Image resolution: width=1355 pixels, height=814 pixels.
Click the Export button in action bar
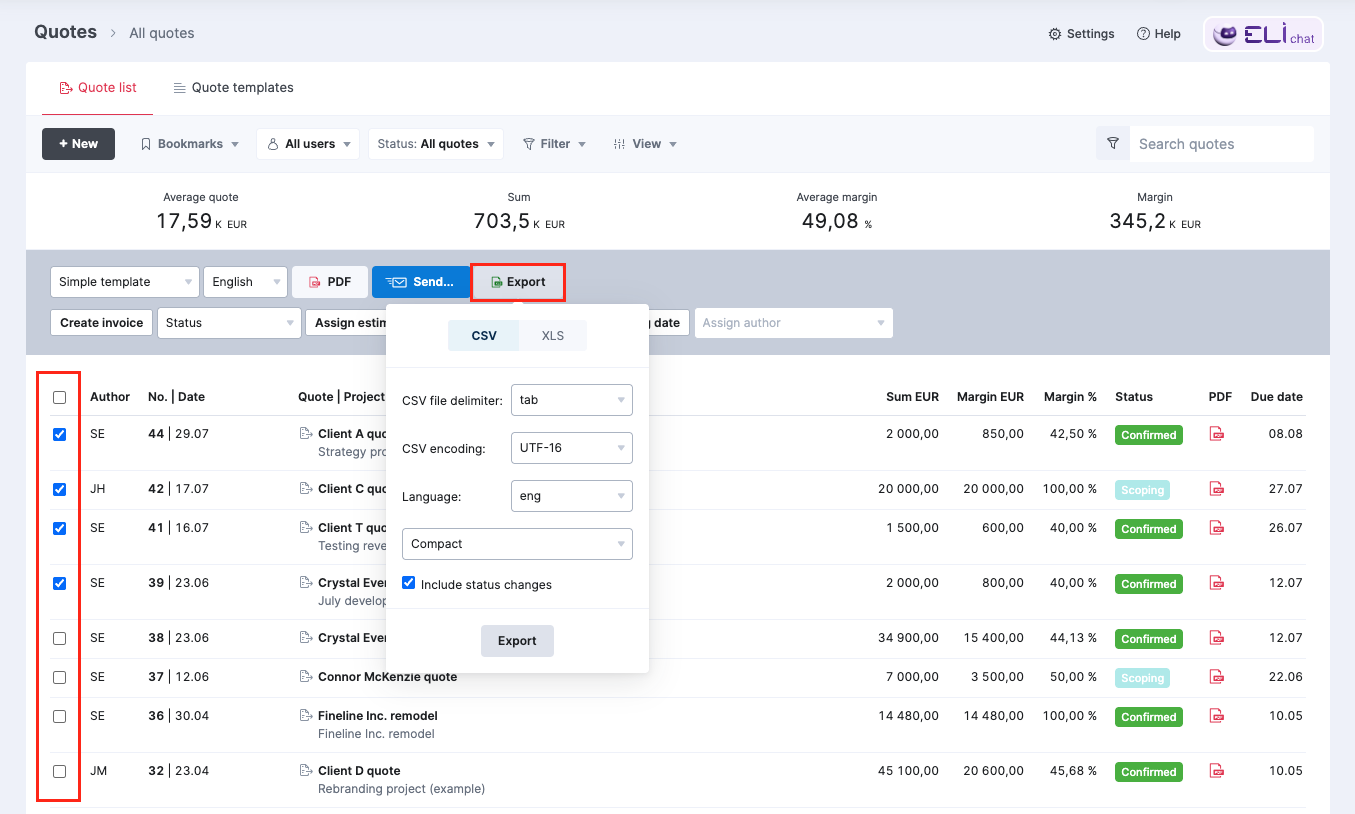518,282
